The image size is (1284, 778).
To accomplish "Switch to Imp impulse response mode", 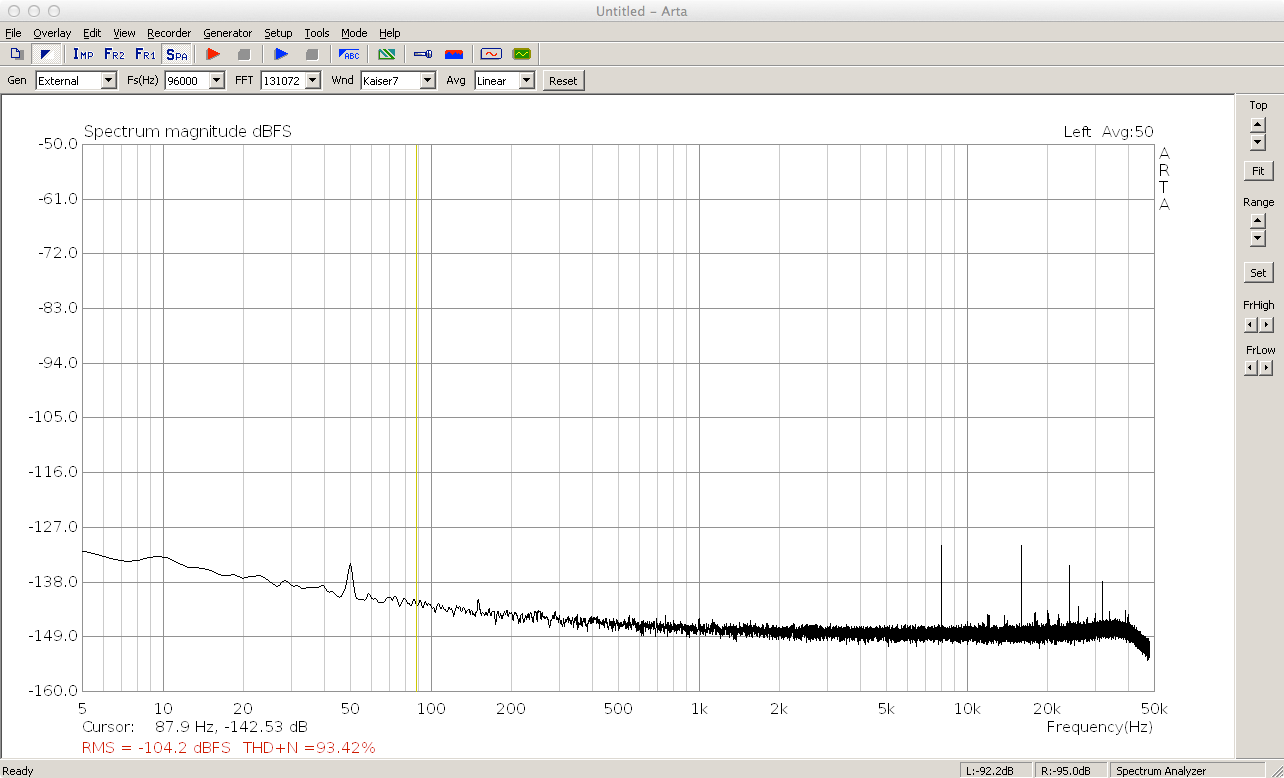I will [x=83, y=54].
